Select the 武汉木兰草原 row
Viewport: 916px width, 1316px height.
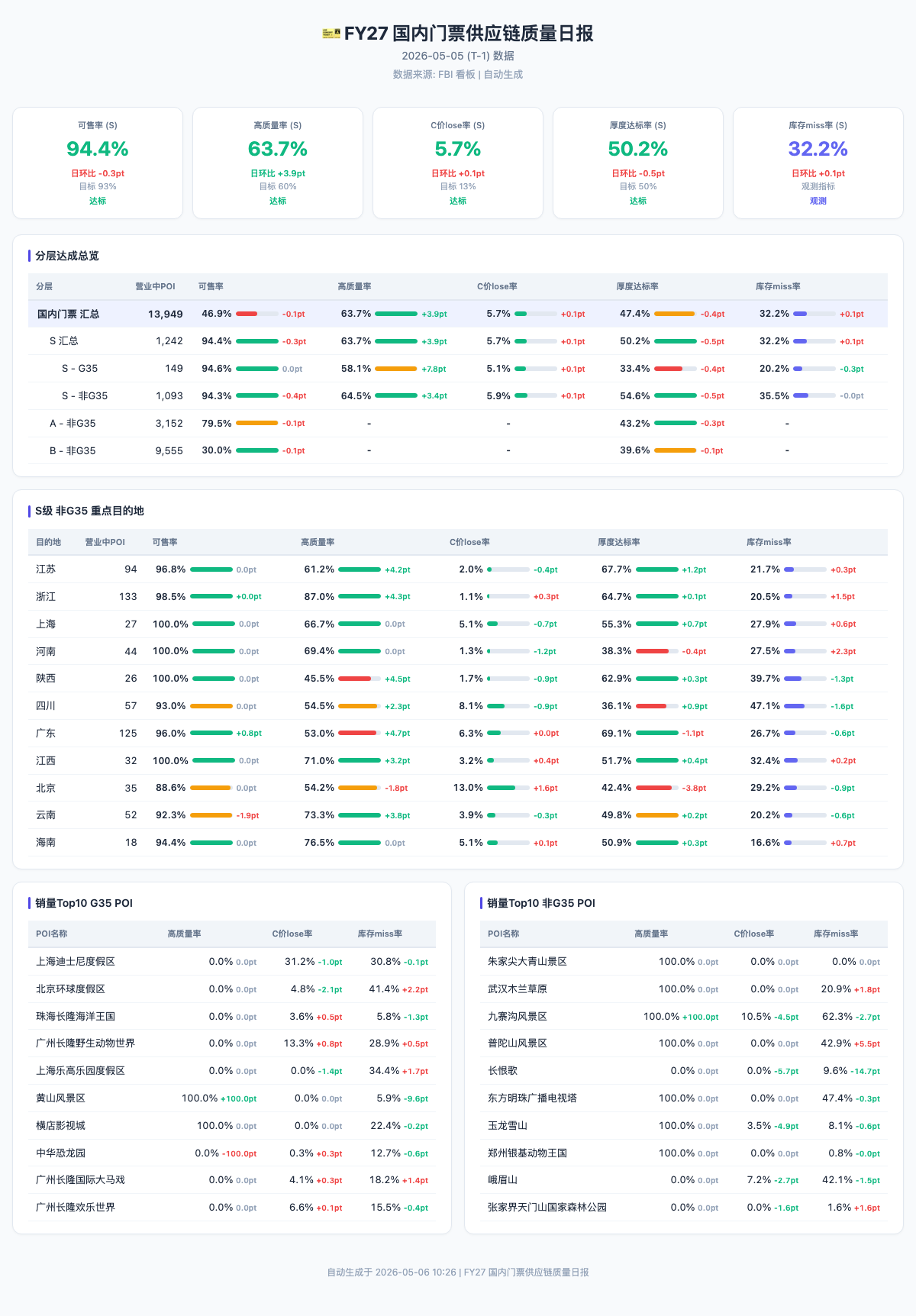coord(684,989)
